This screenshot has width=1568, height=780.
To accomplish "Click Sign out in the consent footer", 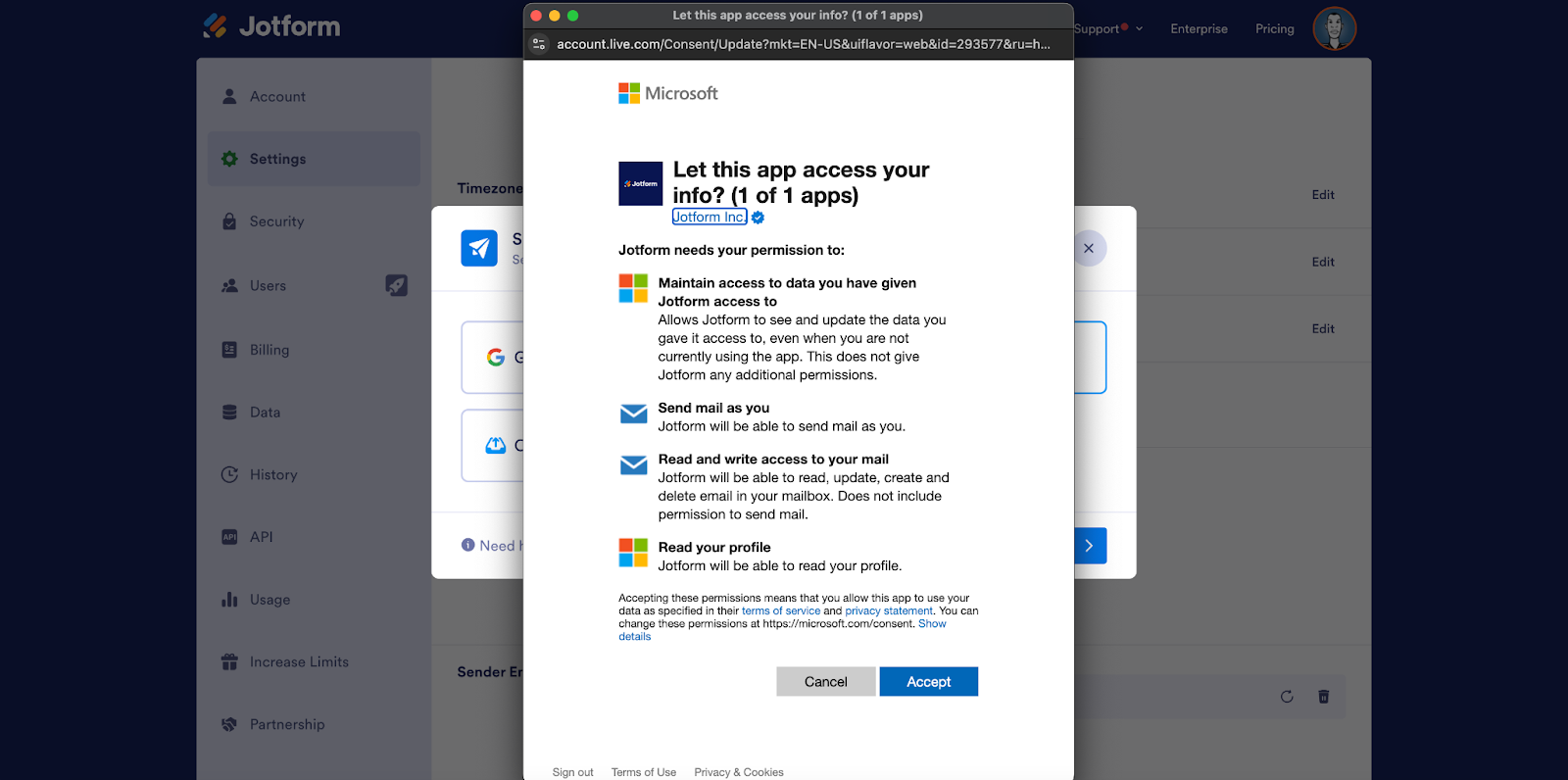I will coord(573,772).
